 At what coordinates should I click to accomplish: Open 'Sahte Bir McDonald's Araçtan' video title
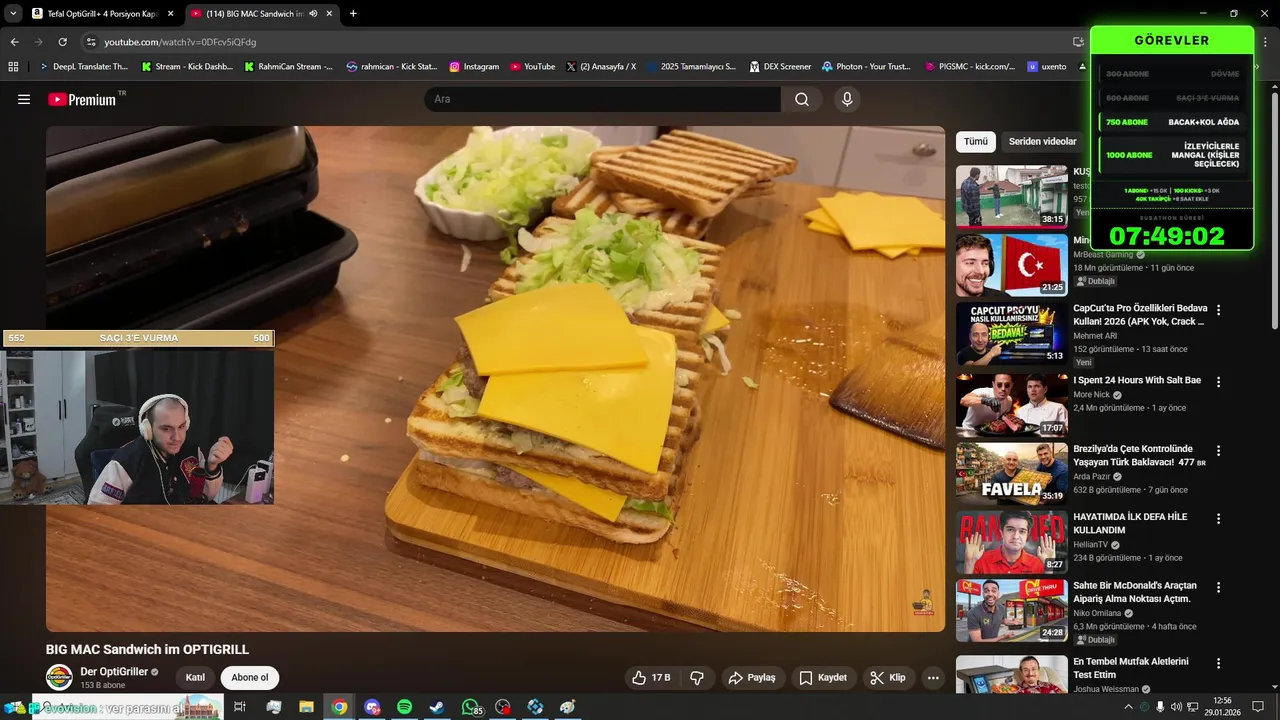tap(1133, 592)
